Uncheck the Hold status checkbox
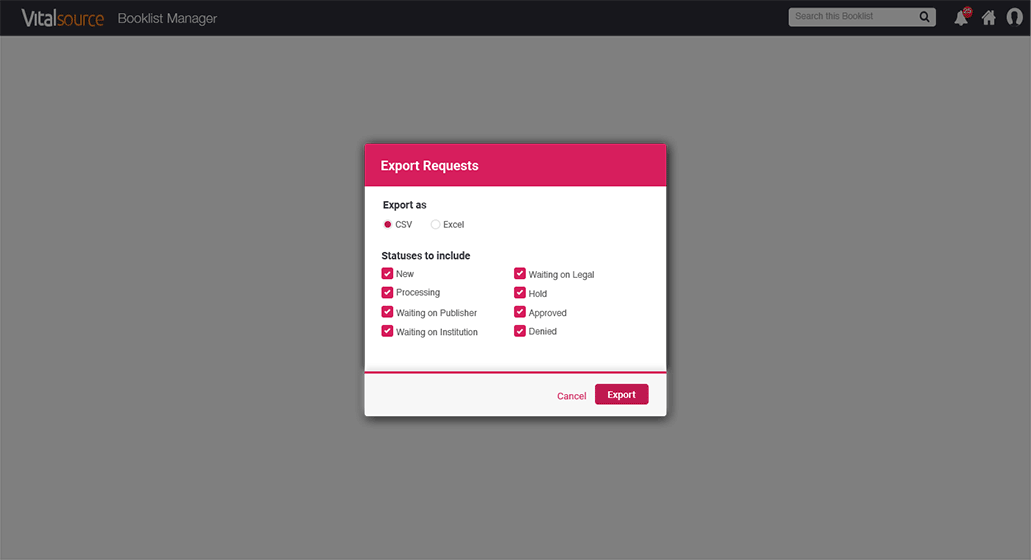Viewport: 1031px width, 560px height. click(520, 293)
